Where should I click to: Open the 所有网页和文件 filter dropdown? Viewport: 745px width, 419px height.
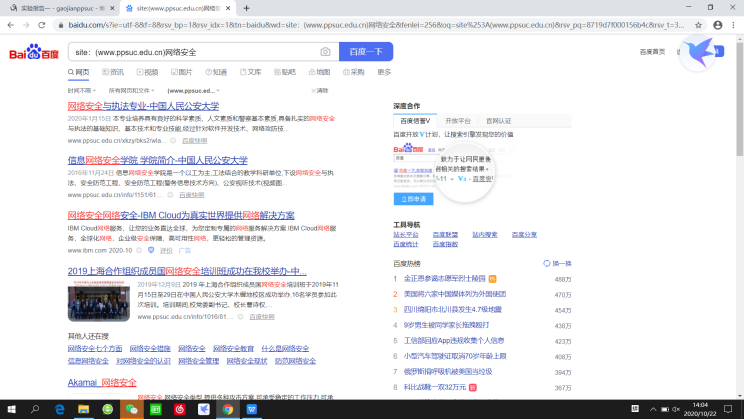click(x=132, y=90)
